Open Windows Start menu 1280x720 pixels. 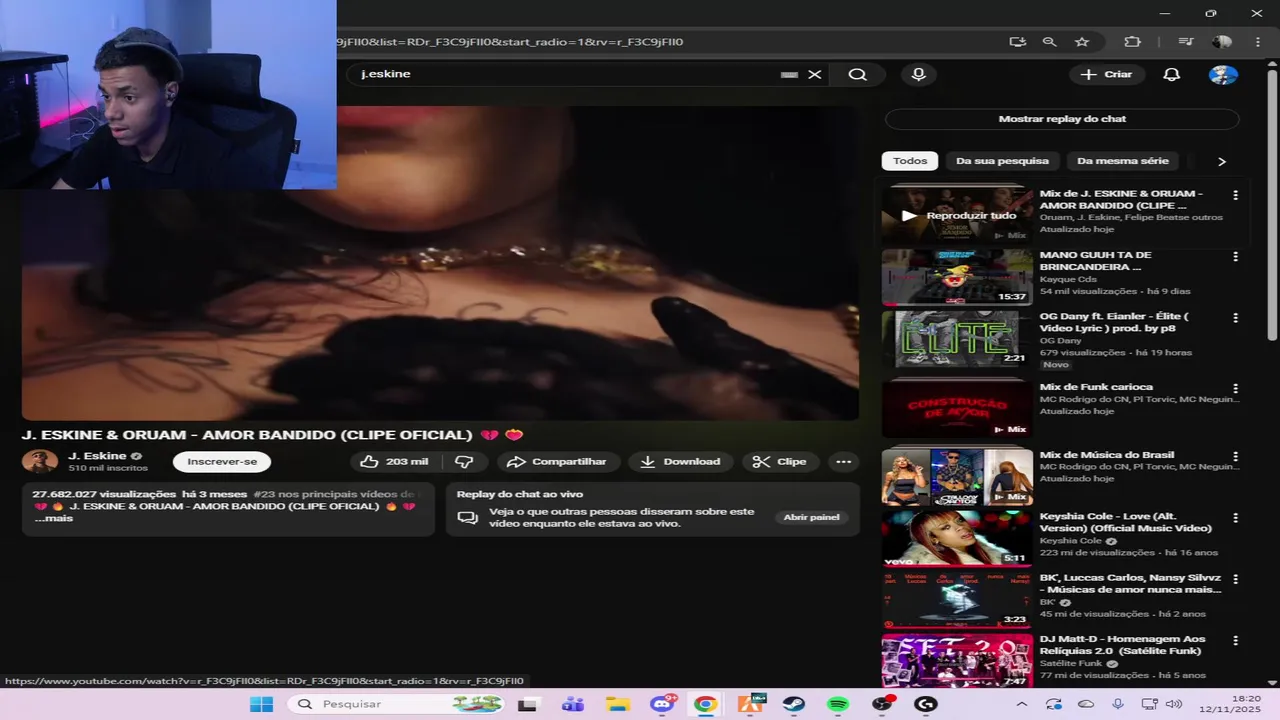[261, 704]
